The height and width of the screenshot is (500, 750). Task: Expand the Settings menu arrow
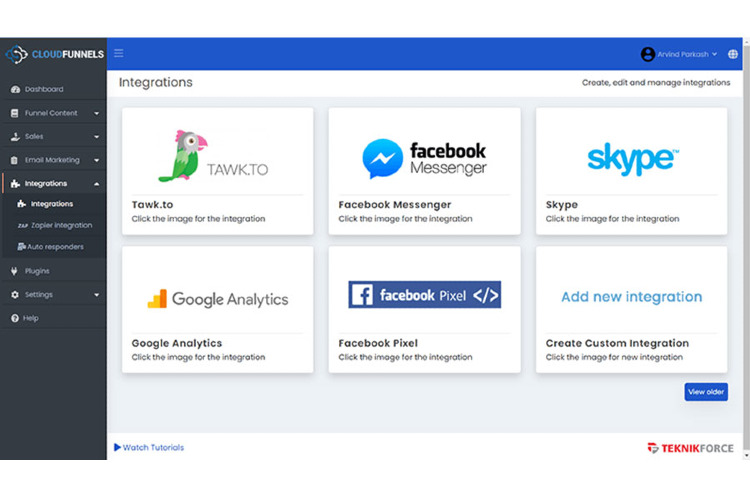97,295
